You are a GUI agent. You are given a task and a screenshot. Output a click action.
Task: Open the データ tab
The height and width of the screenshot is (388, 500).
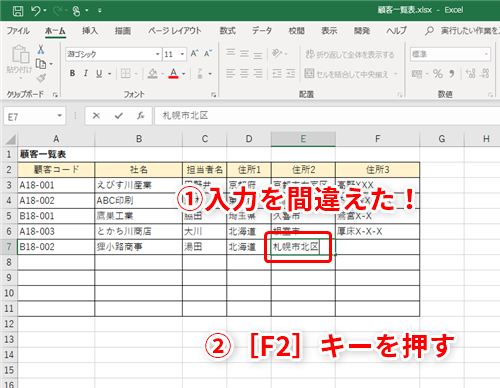click(x=262, y=31)
